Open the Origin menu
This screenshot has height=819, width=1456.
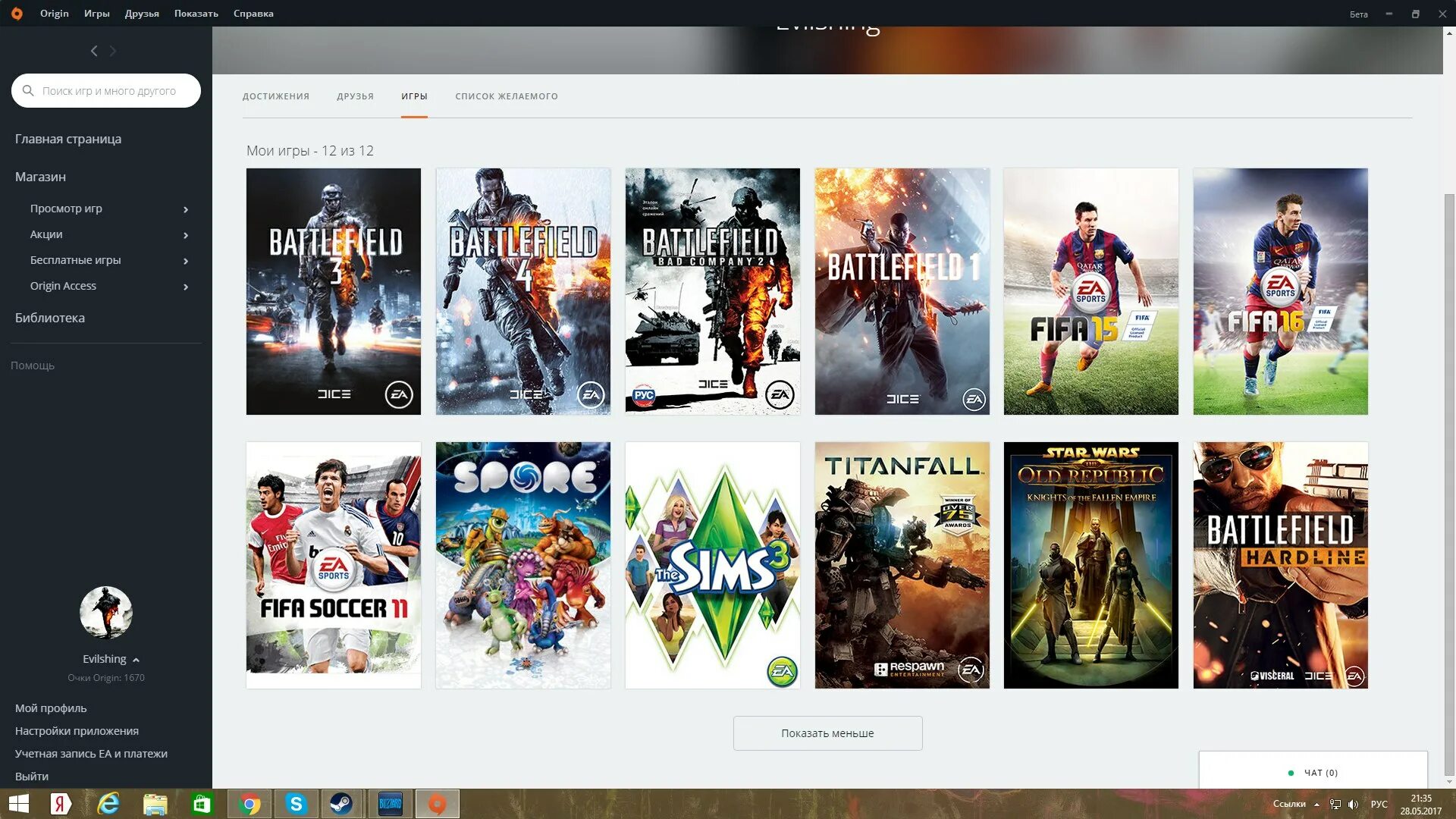[x=54, y=14]
